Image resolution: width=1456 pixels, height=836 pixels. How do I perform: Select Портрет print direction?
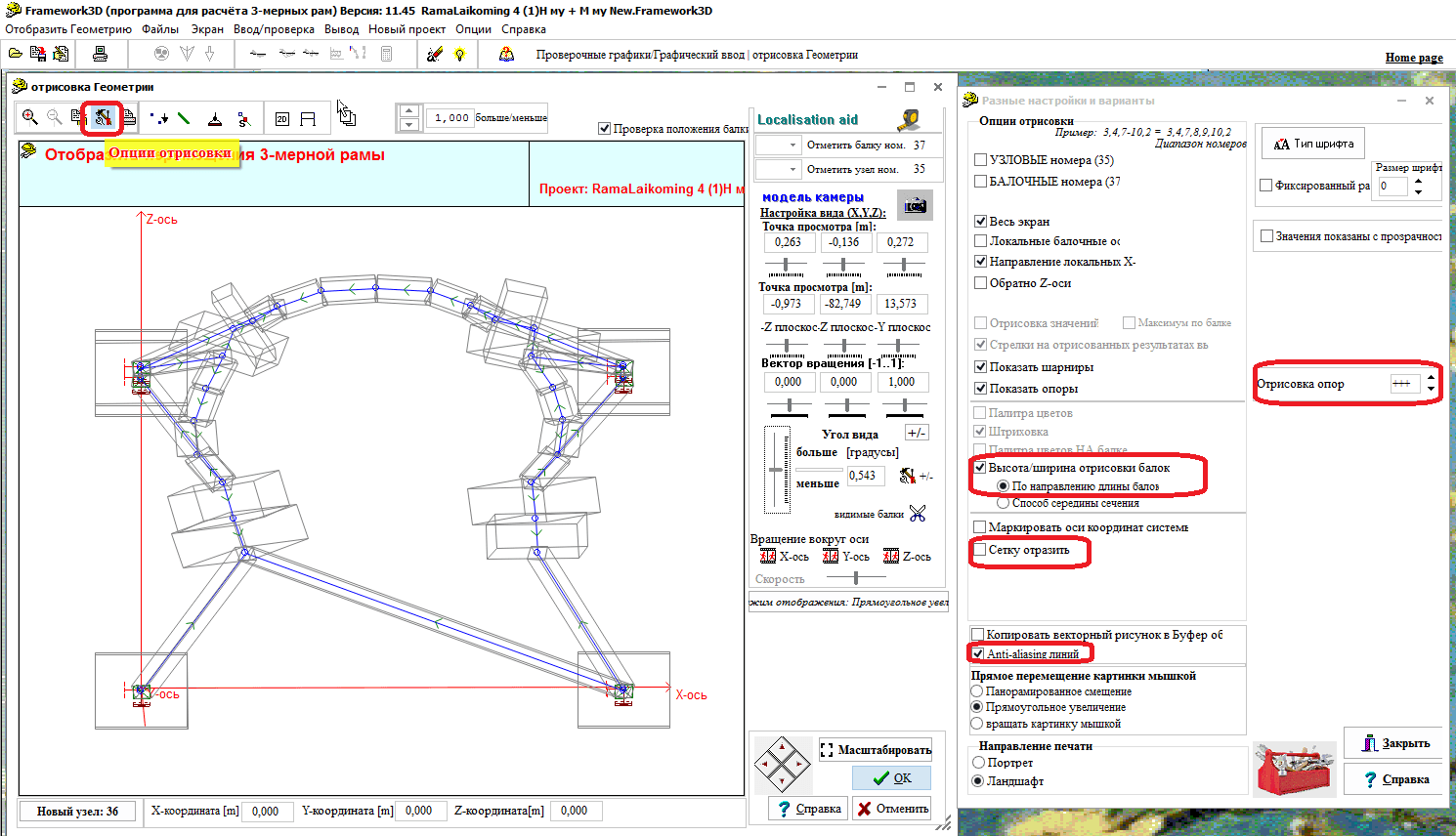click(x=978, y=762)
